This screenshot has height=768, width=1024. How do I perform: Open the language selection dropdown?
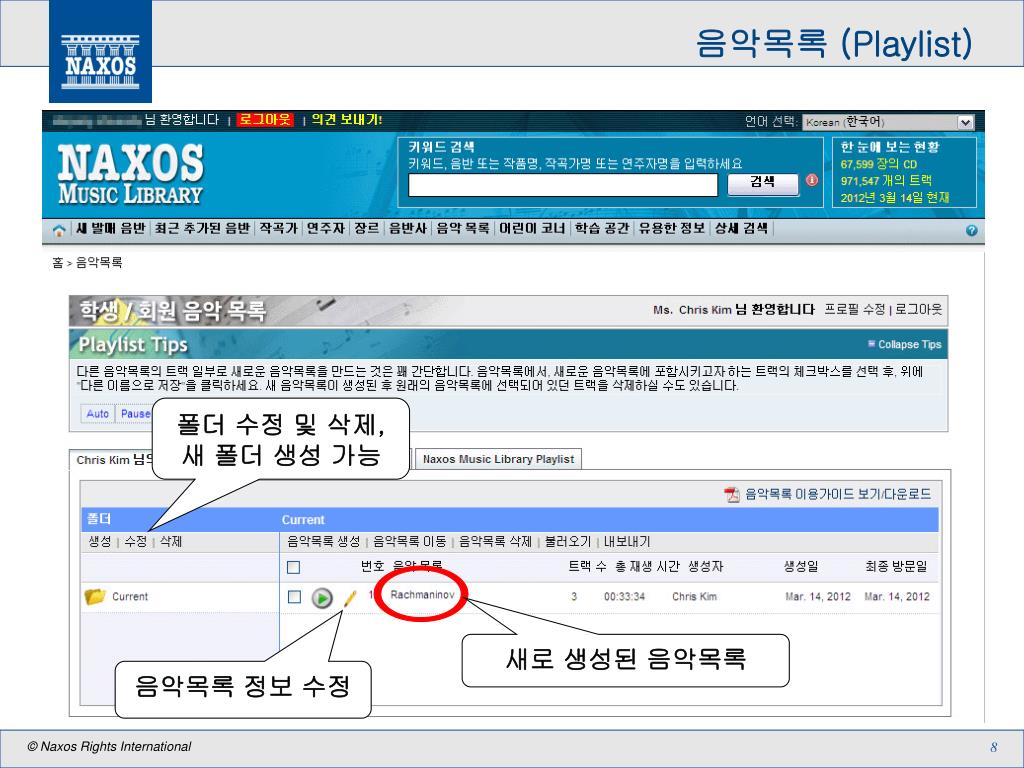pyautogui.click(x=888, y=122)
